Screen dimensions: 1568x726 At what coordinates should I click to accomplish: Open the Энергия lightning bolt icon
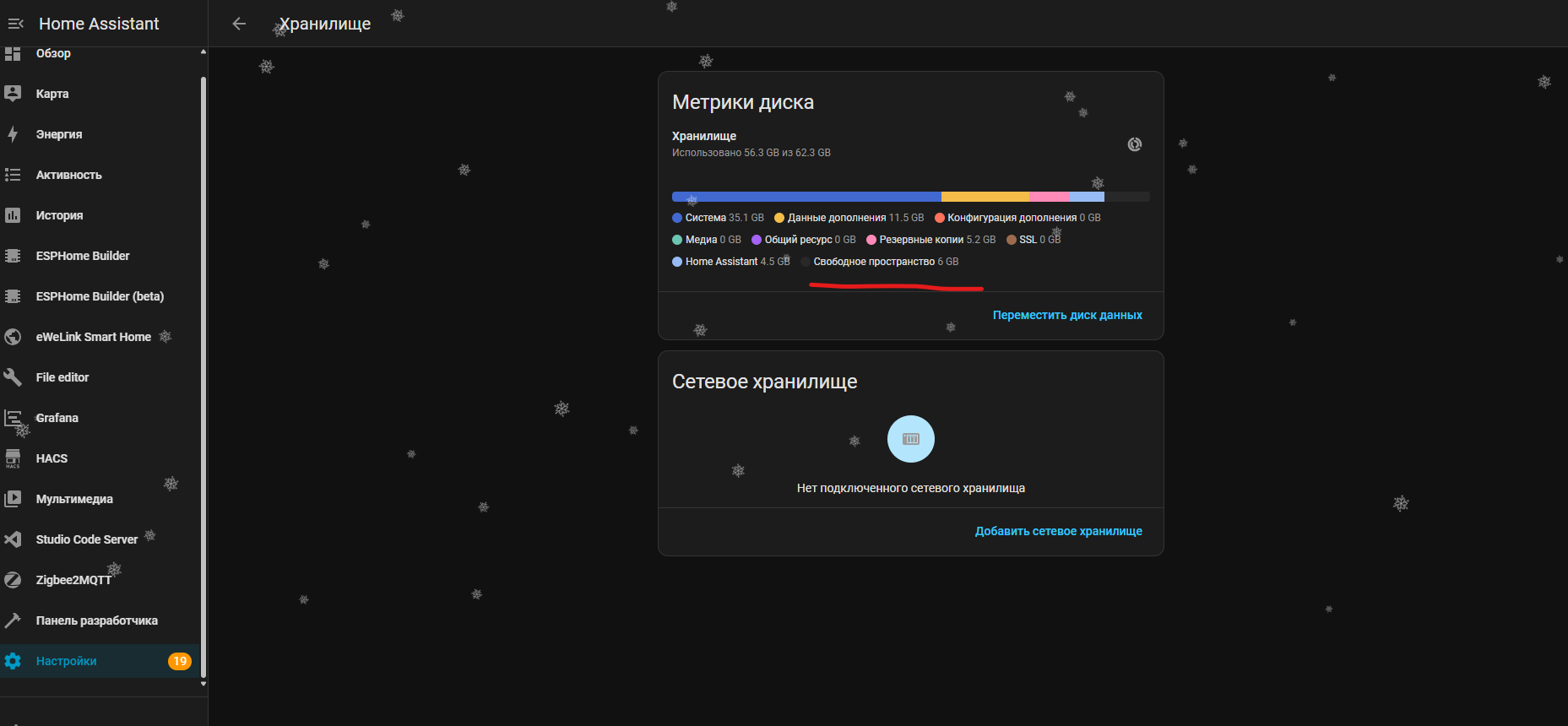coord(13,134)
